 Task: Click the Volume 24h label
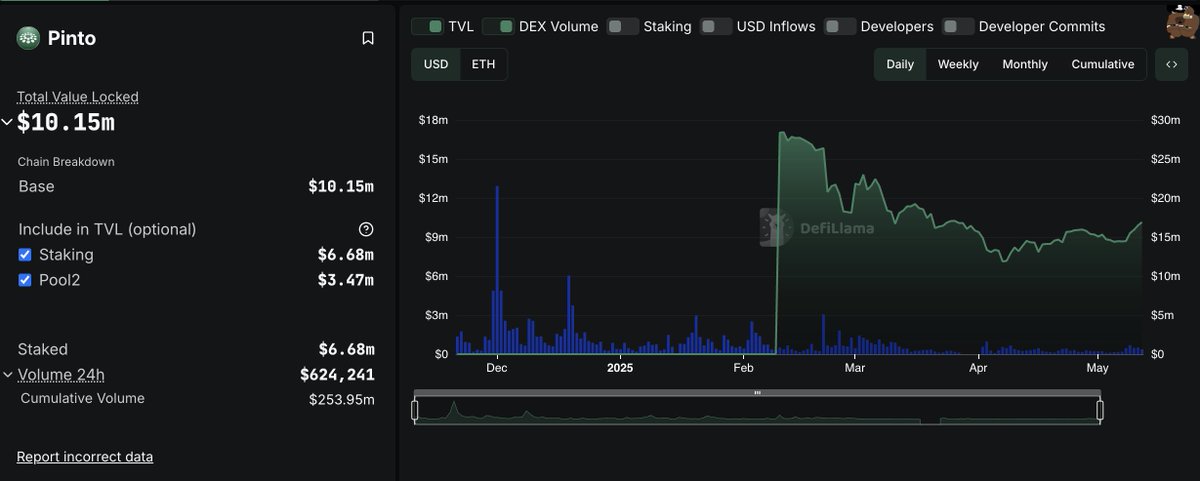click(x=61, y=375)
